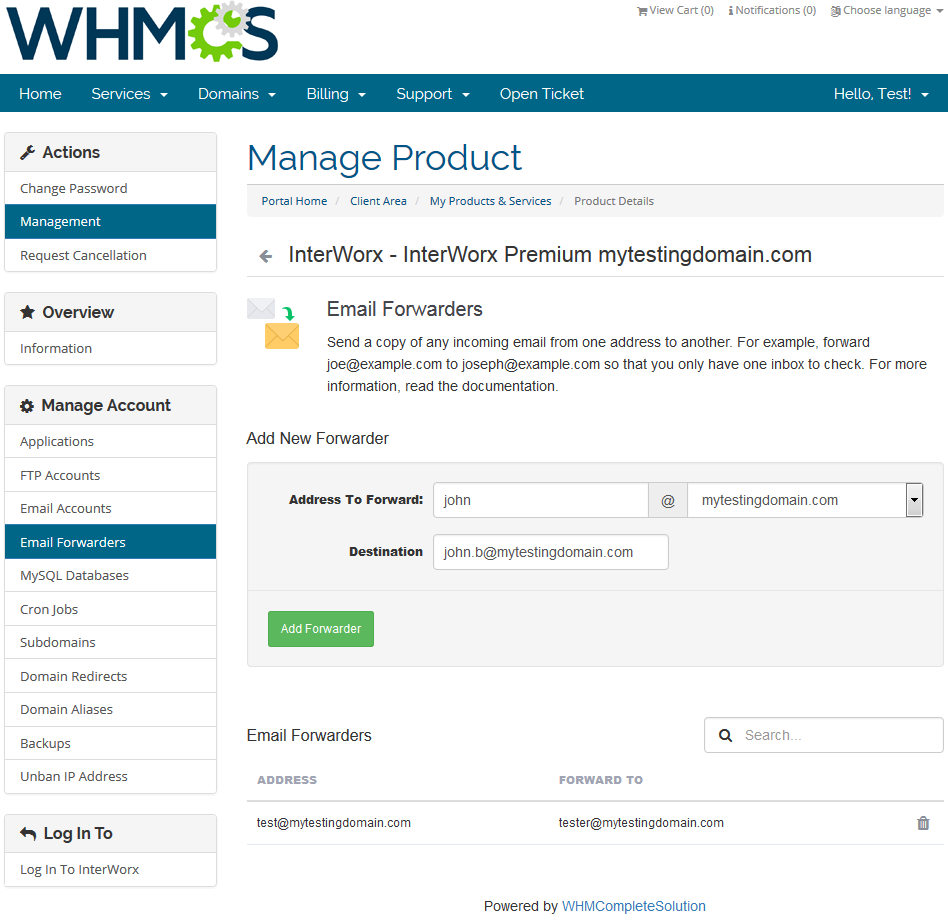
Task: Open Email Accounts
Action: pyautogui.click(x=110, y=509)
